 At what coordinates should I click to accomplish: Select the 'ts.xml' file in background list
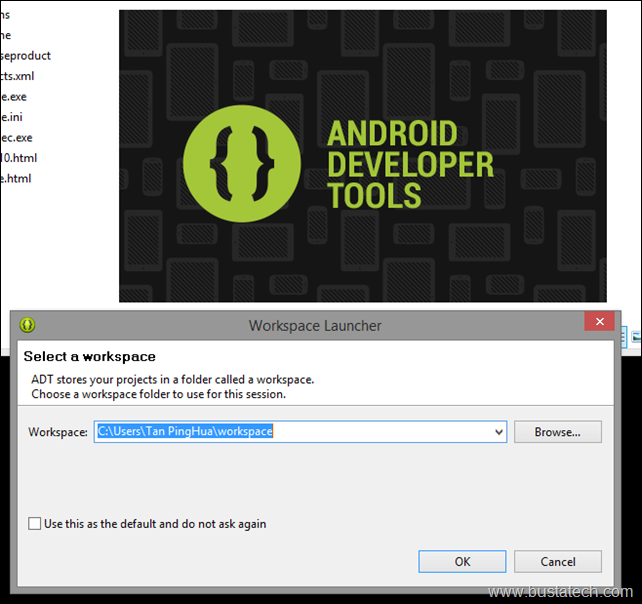(17, 76)
